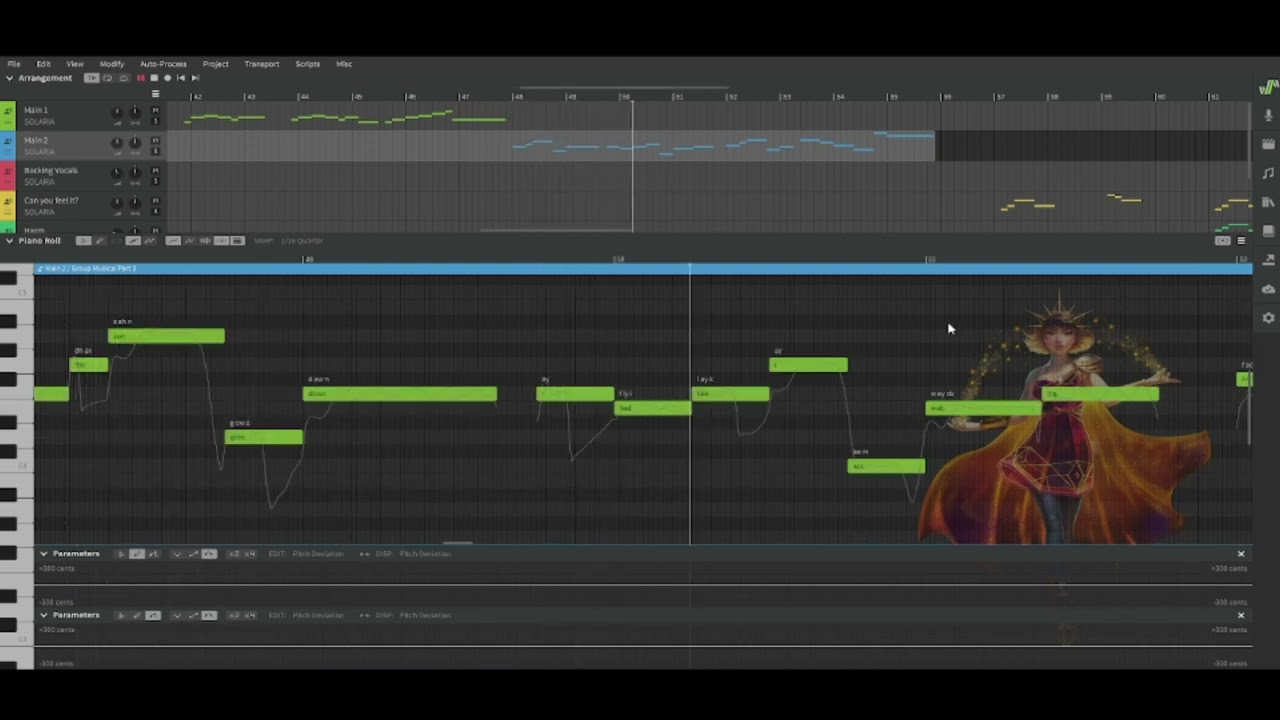Select pointer tool in upper Parameters panel
This screenshot has width=1280, height=720.
pos(120,554)
